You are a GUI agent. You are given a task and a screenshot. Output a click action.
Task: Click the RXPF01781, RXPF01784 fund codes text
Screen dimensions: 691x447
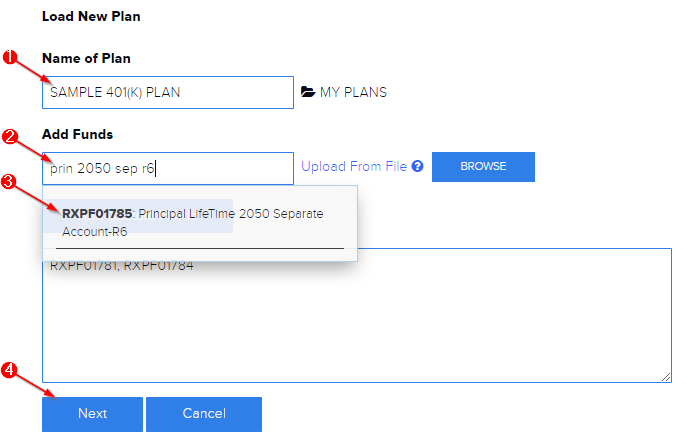click(122, 266)
